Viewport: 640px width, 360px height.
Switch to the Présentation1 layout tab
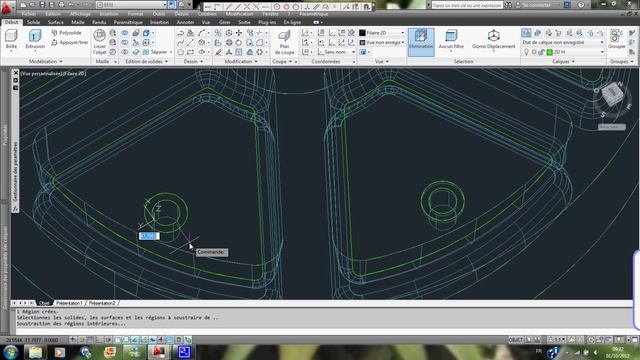pos(69,303)
